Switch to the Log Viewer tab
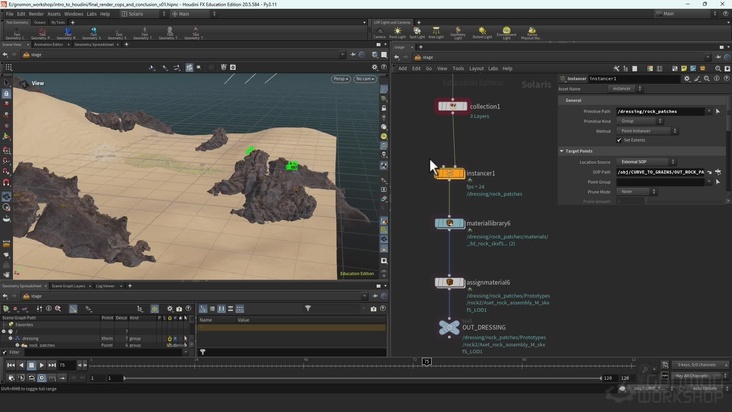The height and width of the screenshot is (412, 732). 105,286
